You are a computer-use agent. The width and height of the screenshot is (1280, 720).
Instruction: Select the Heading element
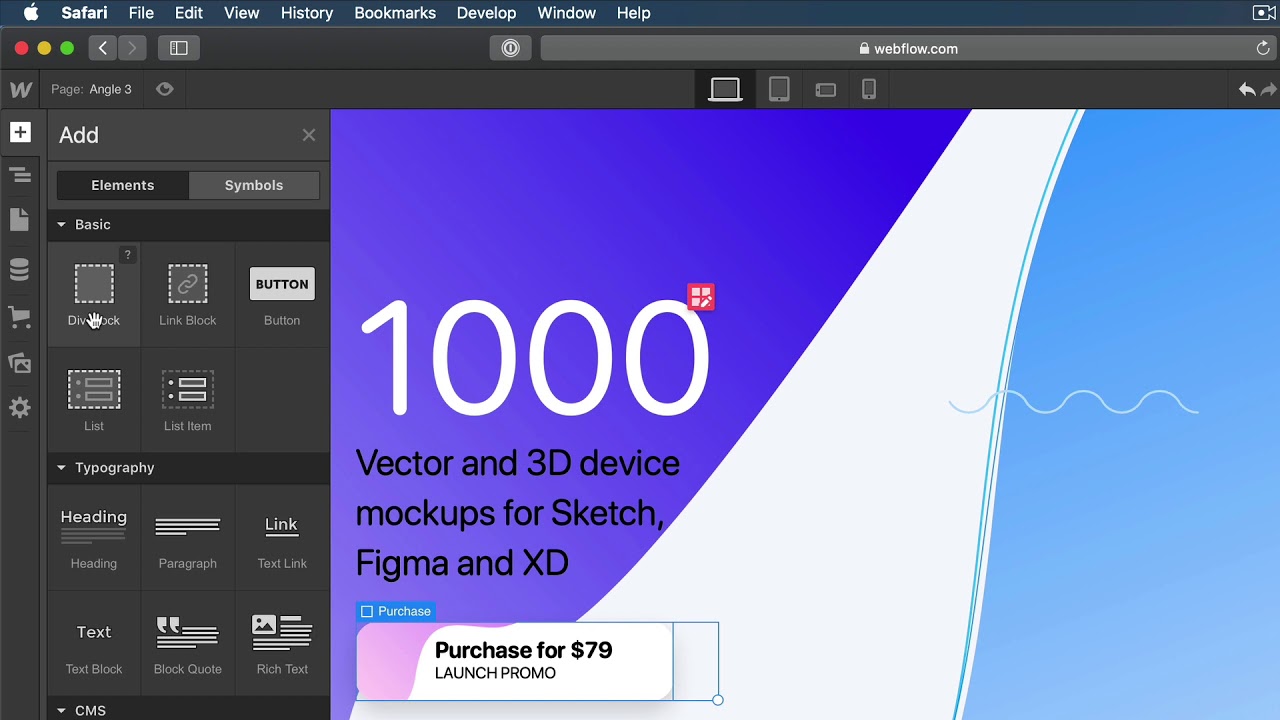click(x=94, y=538)
